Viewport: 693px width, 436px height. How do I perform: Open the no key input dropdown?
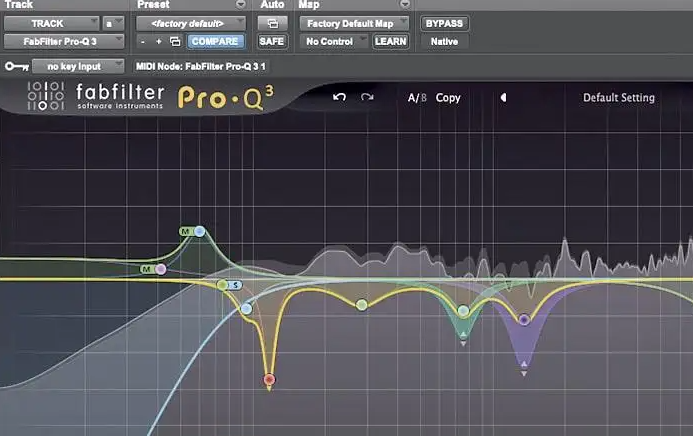click(78, 67)
